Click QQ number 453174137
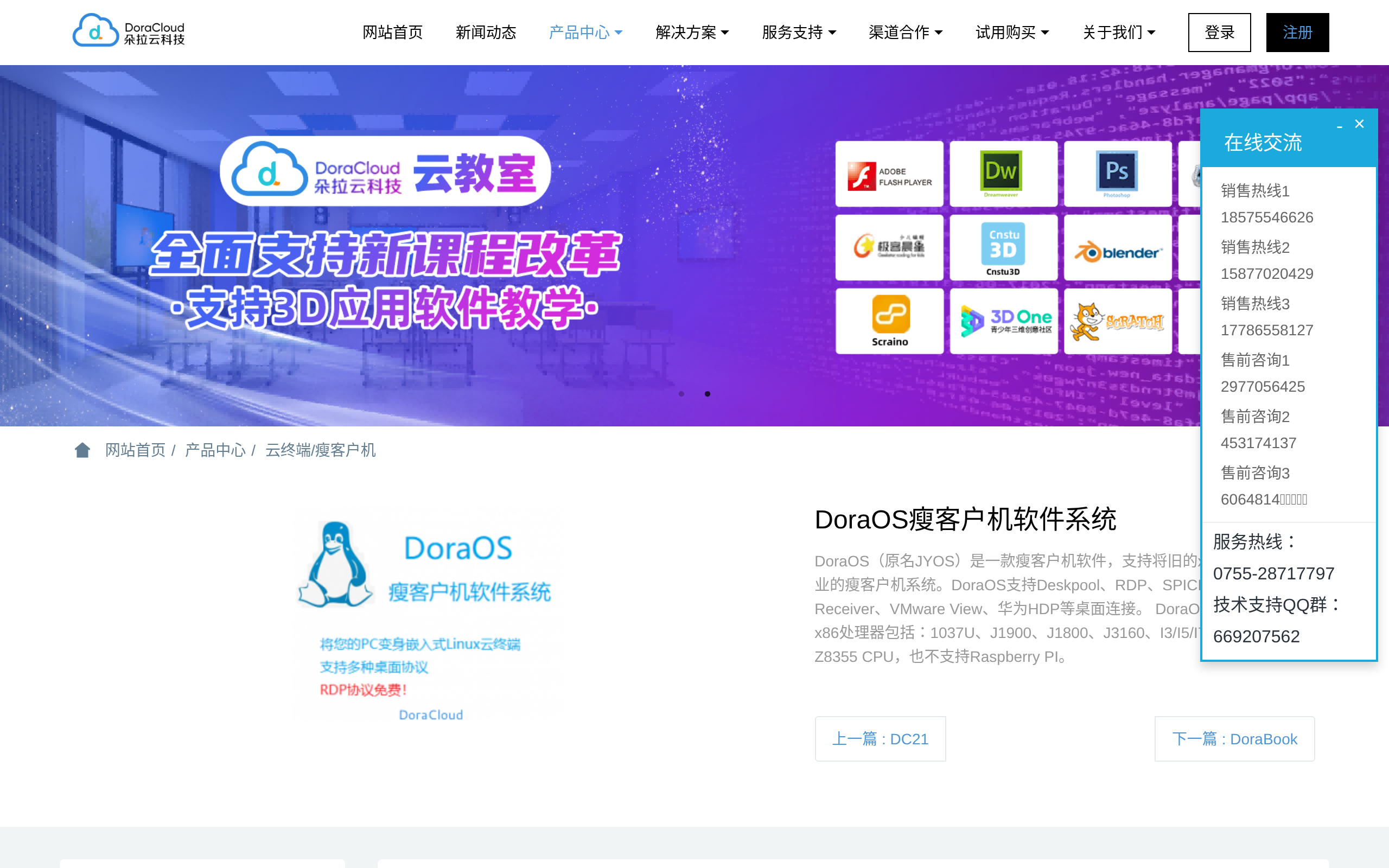 pyautogui.click(x=1258, y=443)
